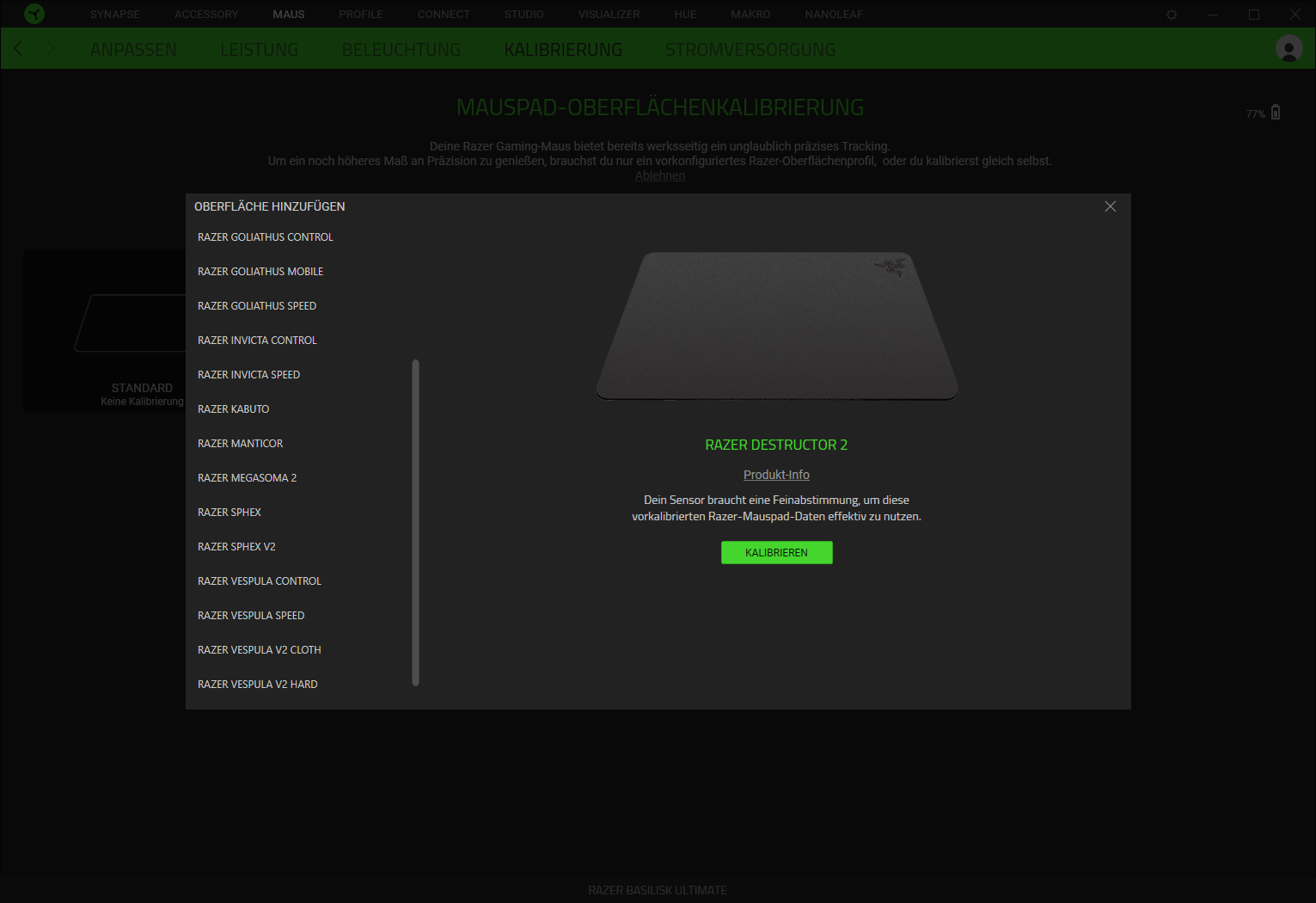Switch to the MAUS menu

pyautogui.click(x=289, y=15)
